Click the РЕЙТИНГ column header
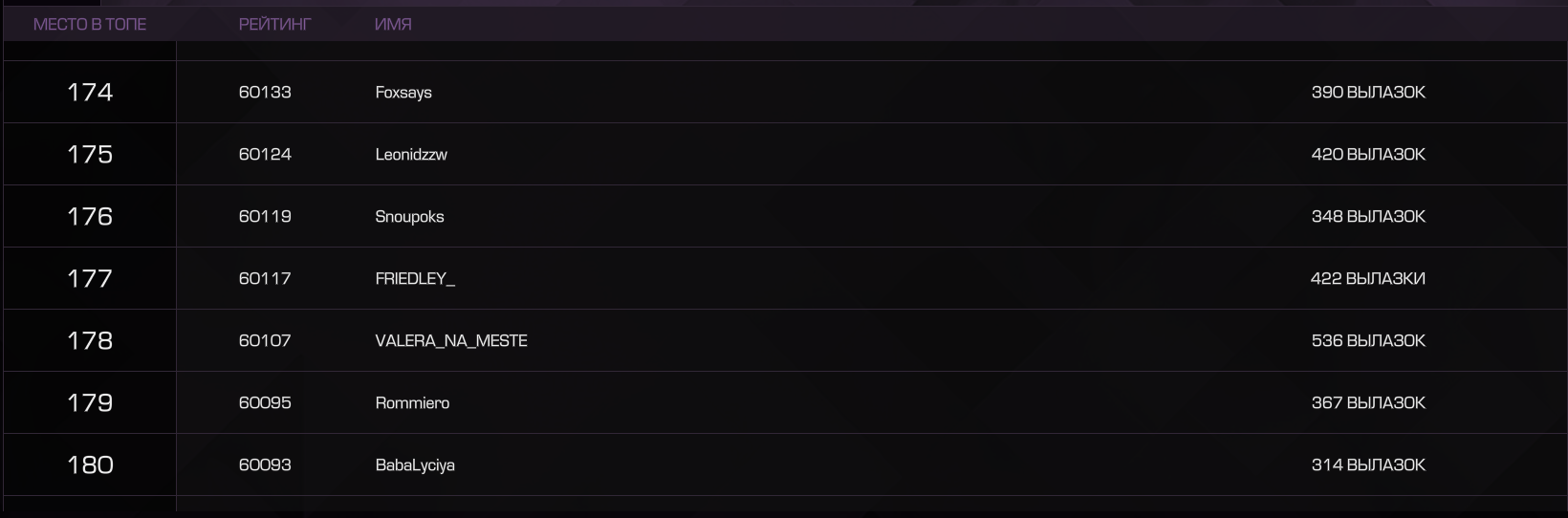 (x=275, y=24)
